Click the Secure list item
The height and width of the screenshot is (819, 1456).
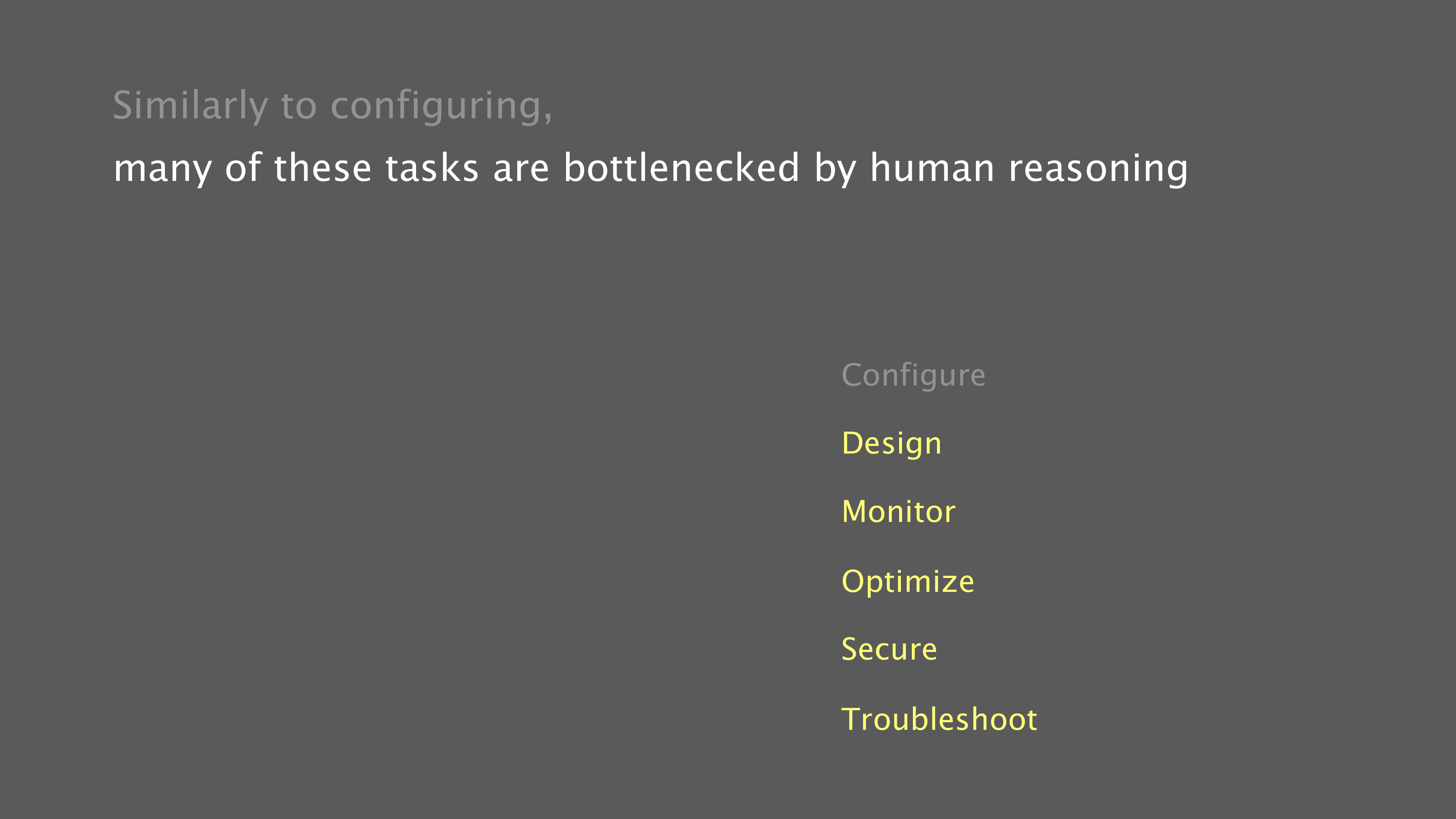[889, 649]
